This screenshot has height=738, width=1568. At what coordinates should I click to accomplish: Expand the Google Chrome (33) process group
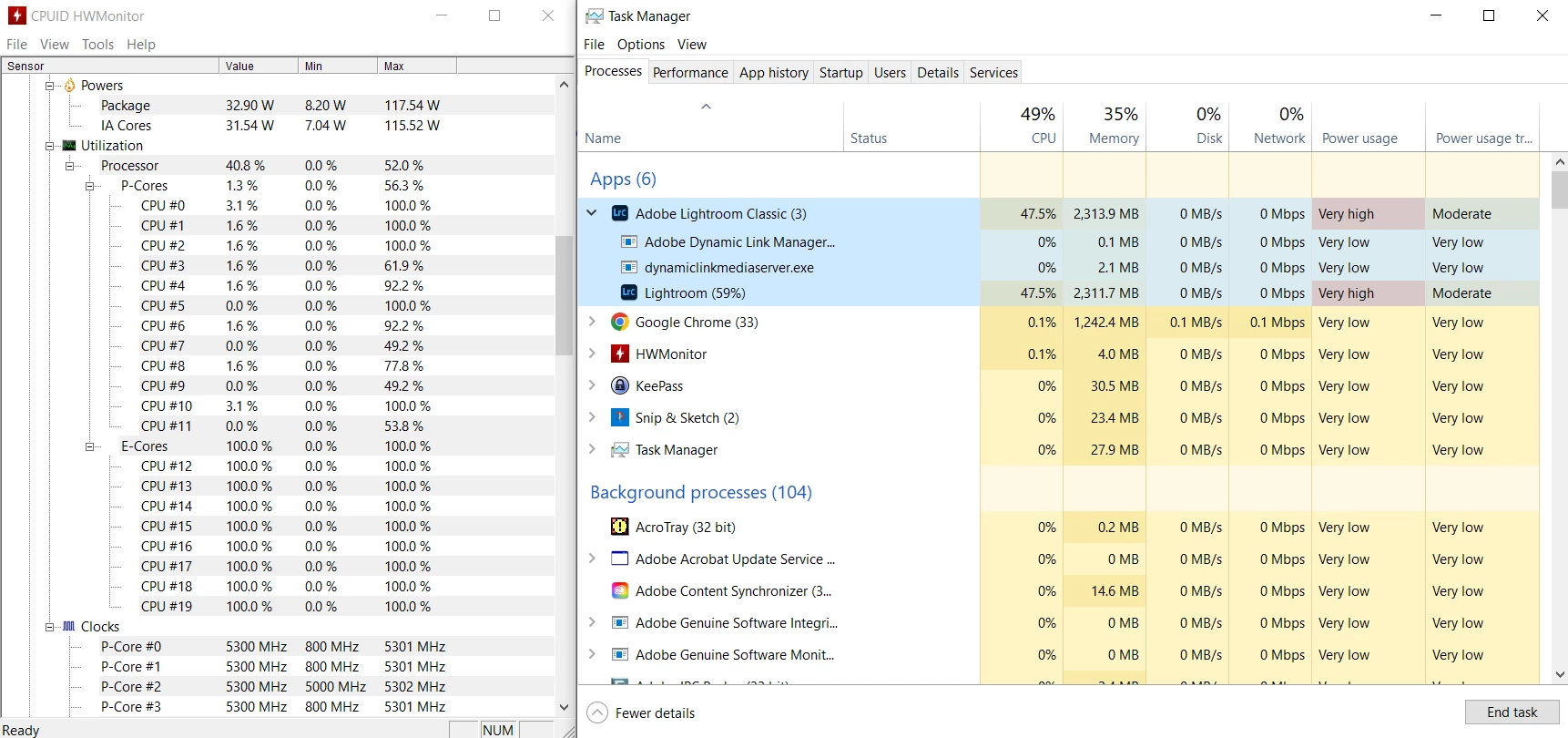pos(592,322)
